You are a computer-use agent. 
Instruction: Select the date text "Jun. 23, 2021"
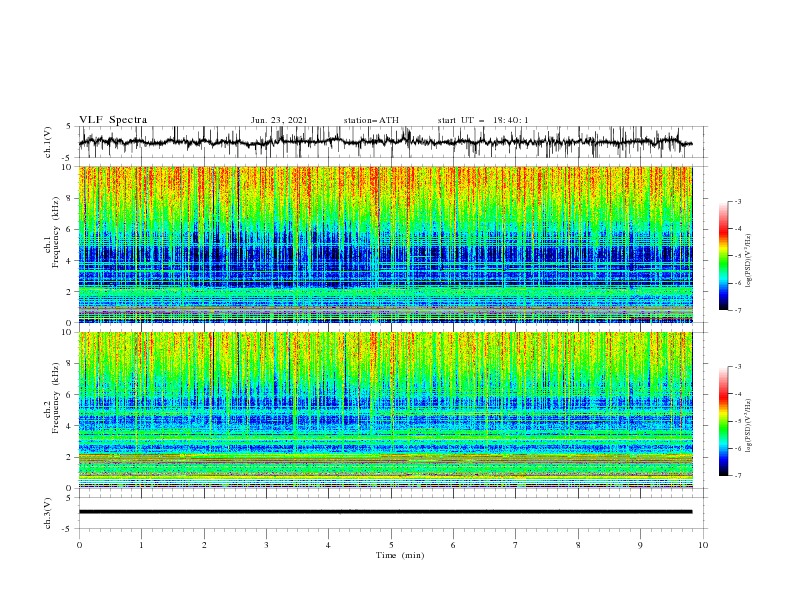279,120
